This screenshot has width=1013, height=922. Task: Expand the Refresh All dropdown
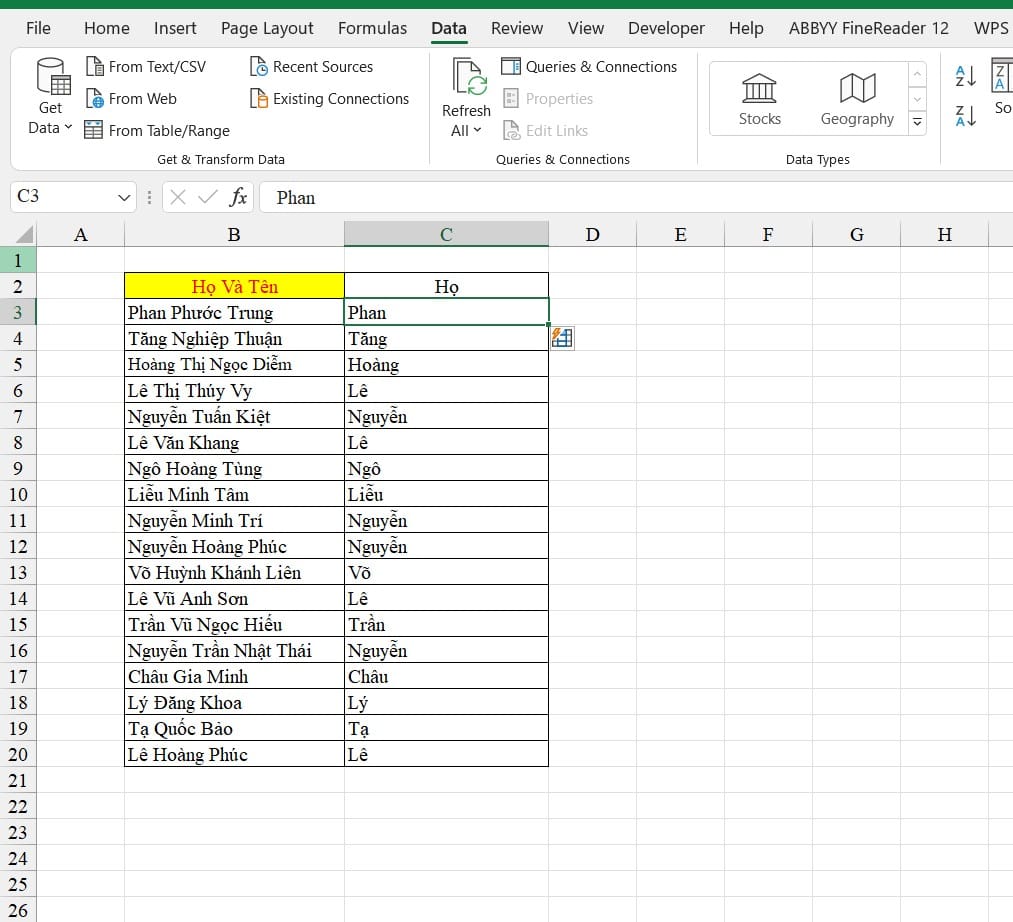(466, 130)
